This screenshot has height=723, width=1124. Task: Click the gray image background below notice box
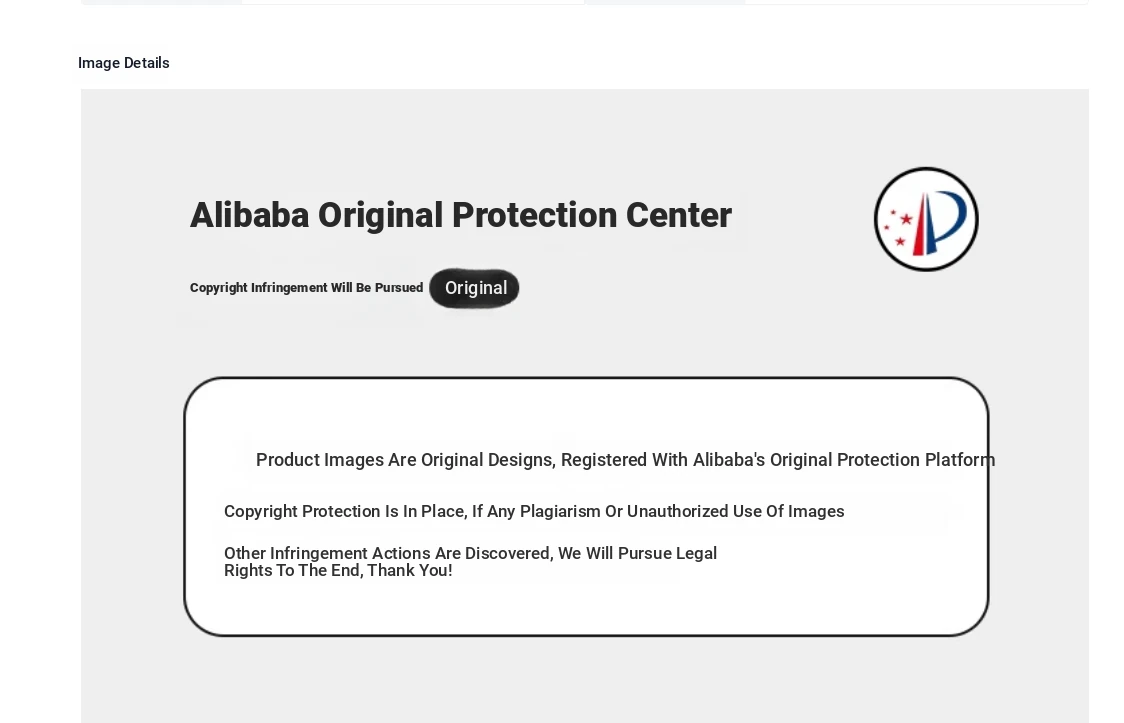click(x=585, y=681)
